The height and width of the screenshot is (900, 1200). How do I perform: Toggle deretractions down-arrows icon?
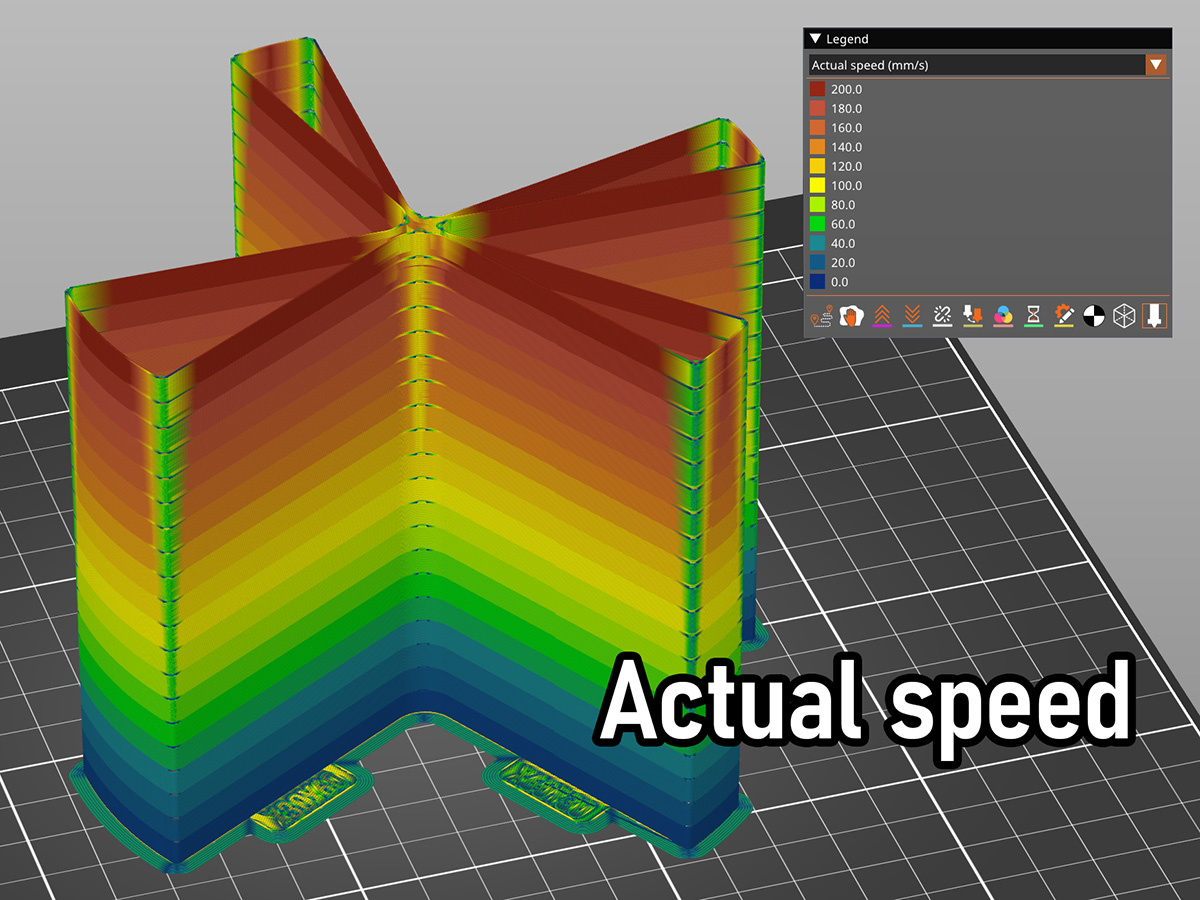911,317
